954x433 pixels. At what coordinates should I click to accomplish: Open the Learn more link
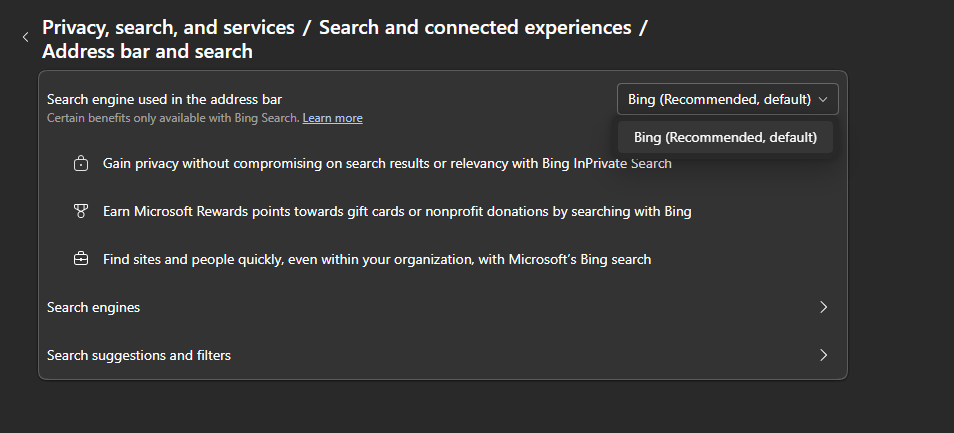333,118
